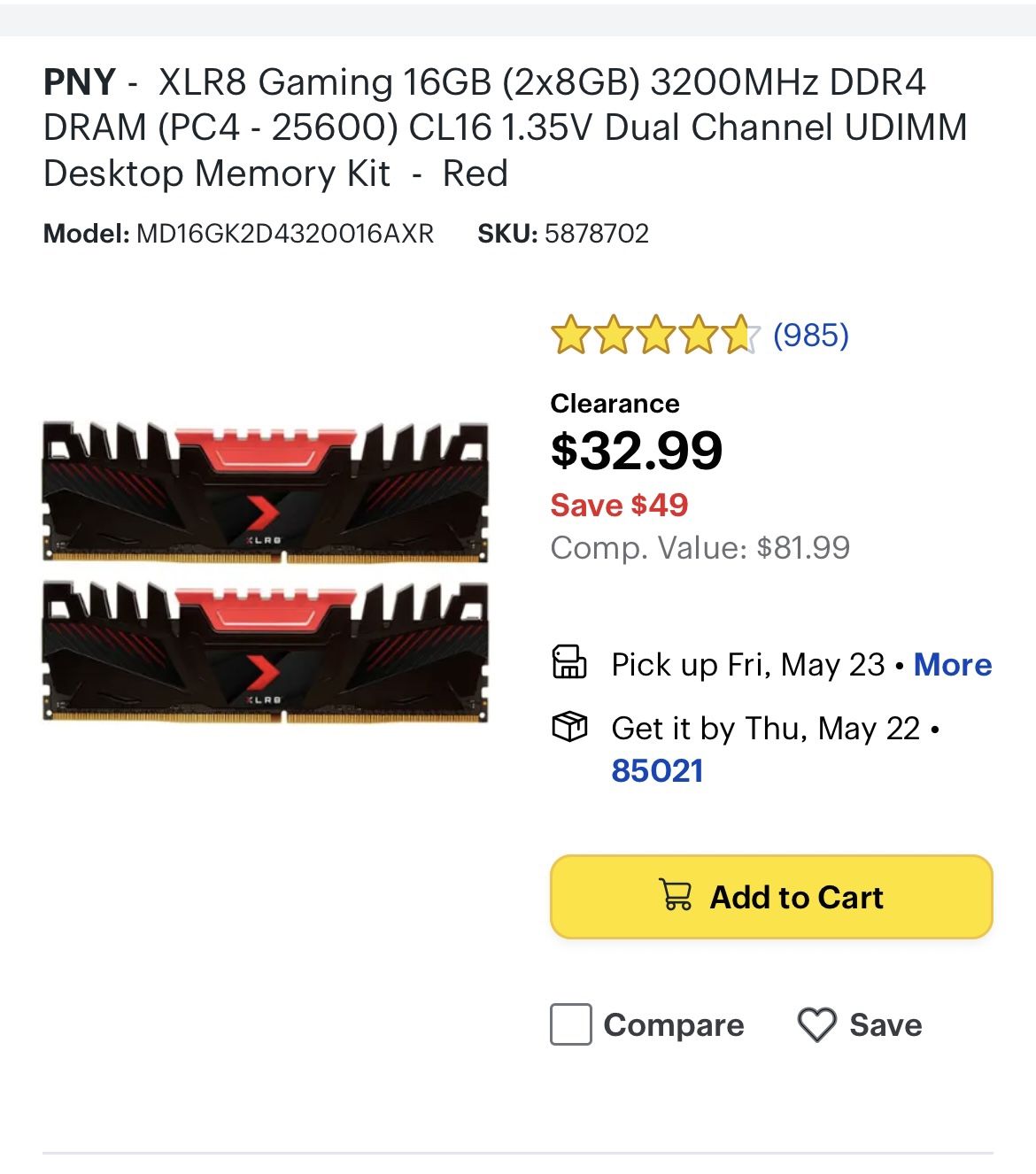The image size is (1036, 1174).
Task: Click the Pick up Fri, May 23 text
Action: tap(747, 664)
